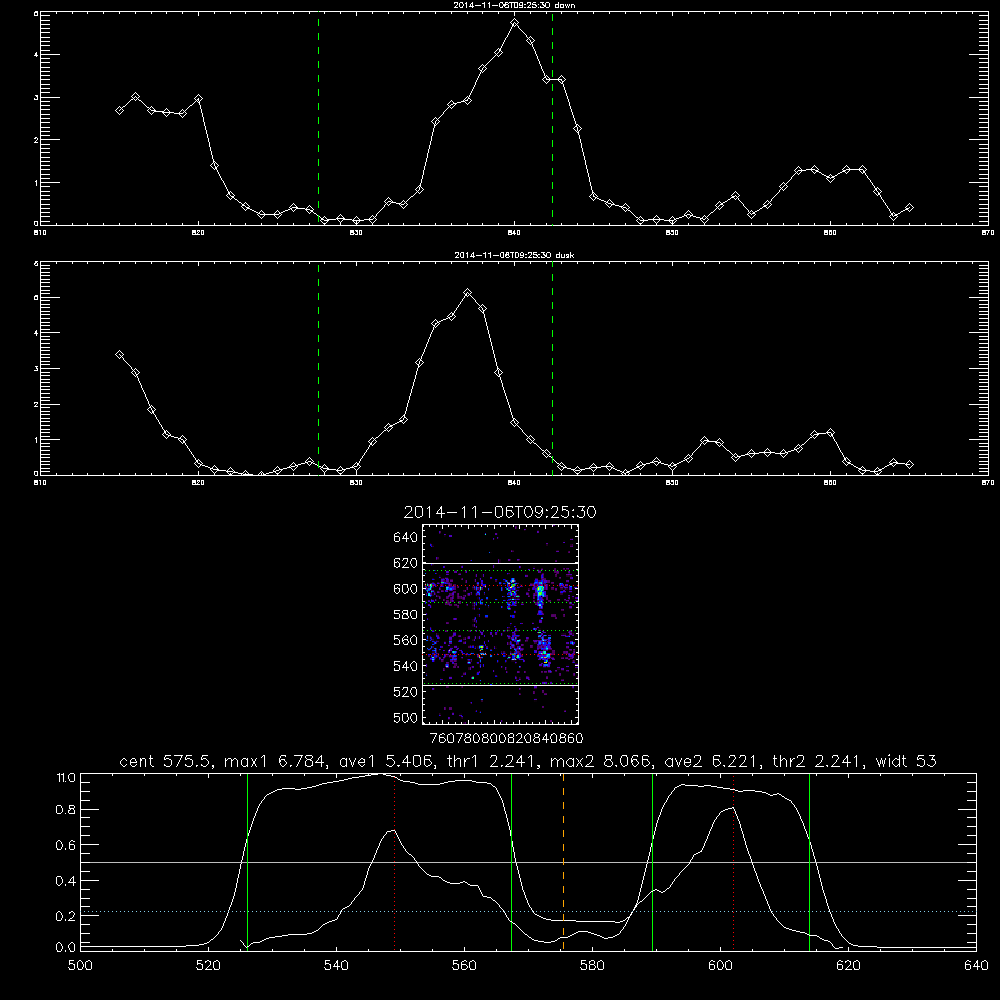This screenshot has height=1000, width=1000.
Task: Click the 'widt 53' value
Action: [906, 761]
